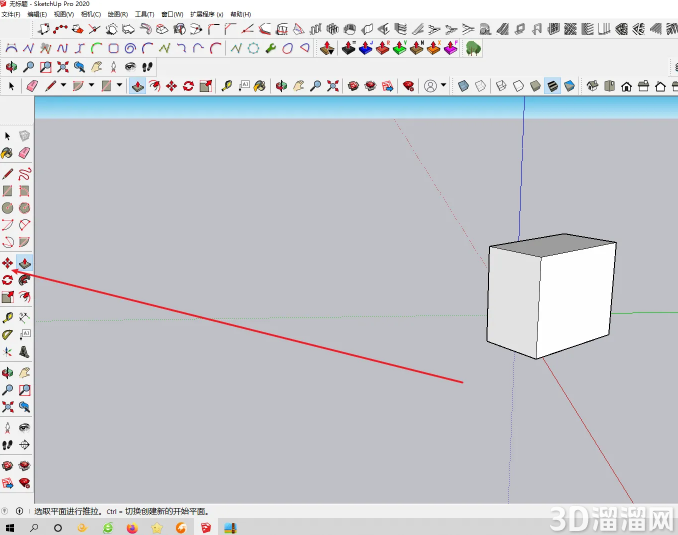Image resolution: width=678 pixels, height=535 pixels.
Task: Select the Scale tool in left toolbar
Action: tap(7, 297)
